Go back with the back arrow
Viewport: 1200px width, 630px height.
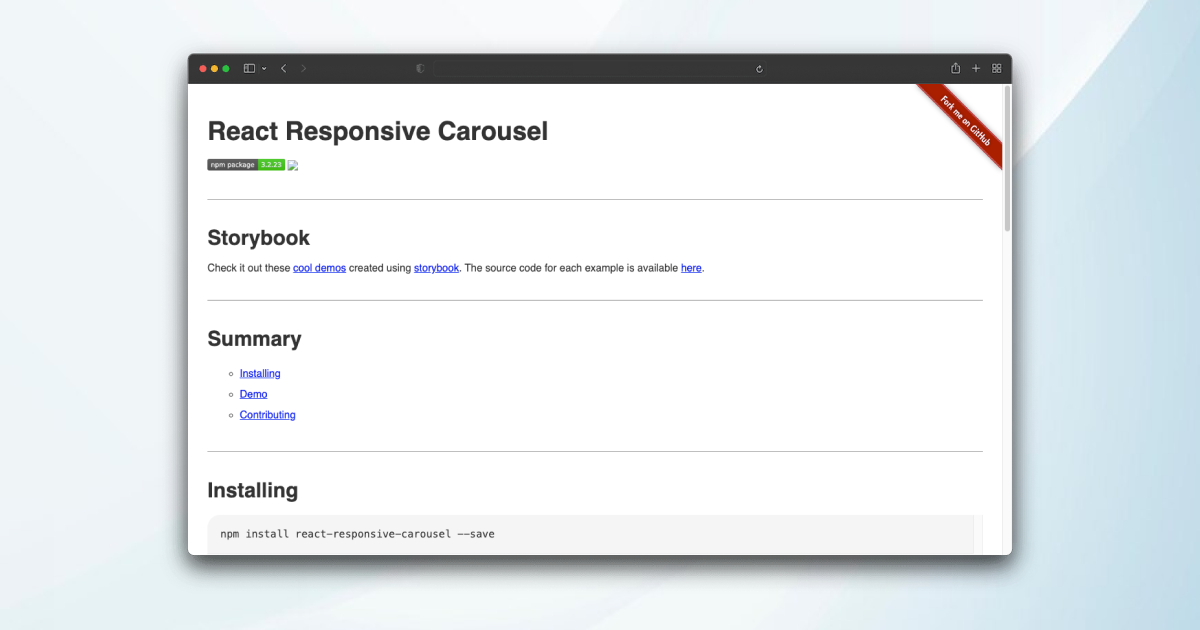tap(284, 68)
